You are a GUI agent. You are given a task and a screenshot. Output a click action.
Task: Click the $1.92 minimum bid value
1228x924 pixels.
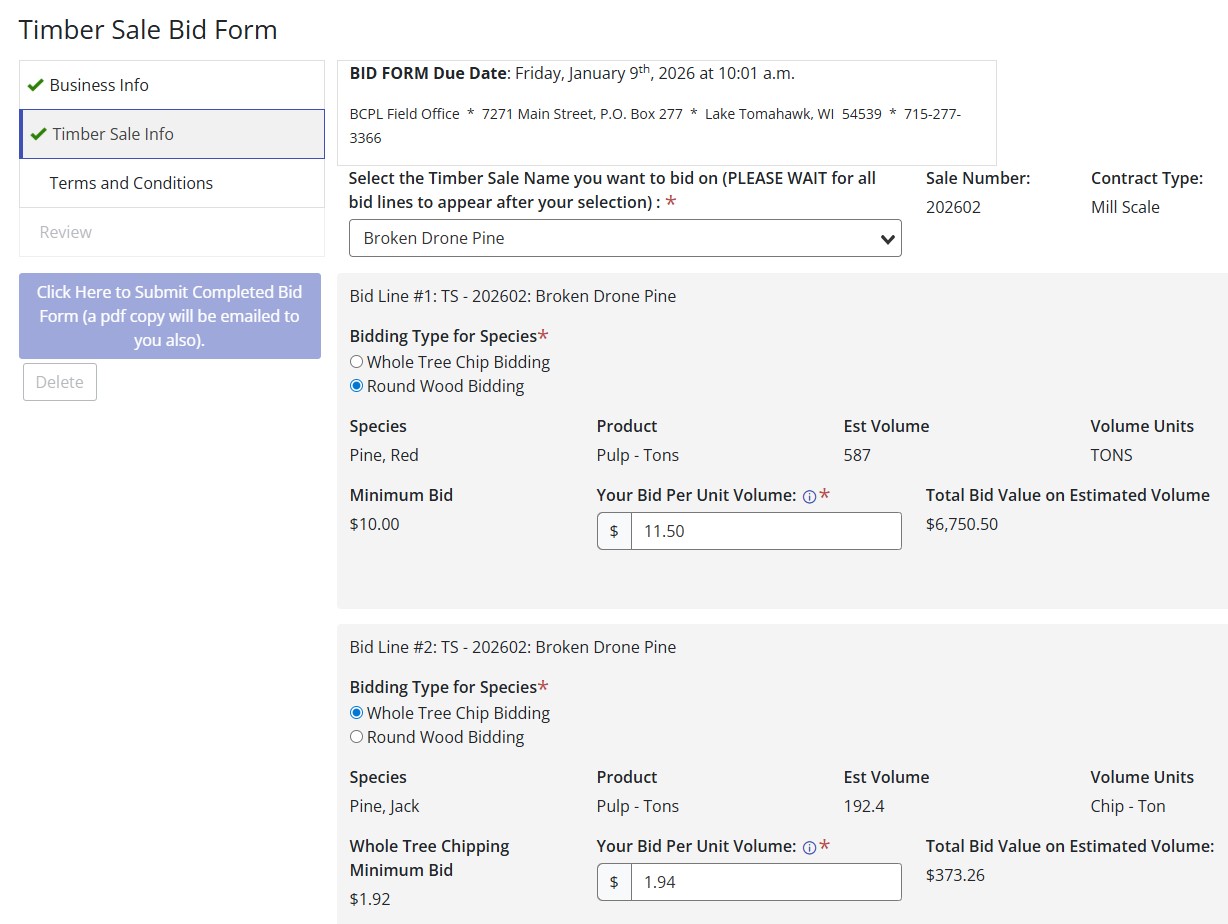370,899
